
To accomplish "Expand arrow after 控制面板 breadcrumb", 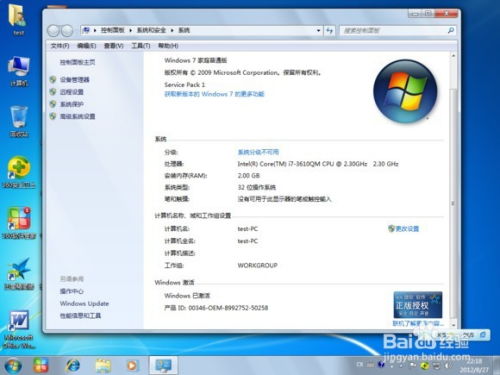I will pos(130,30).
